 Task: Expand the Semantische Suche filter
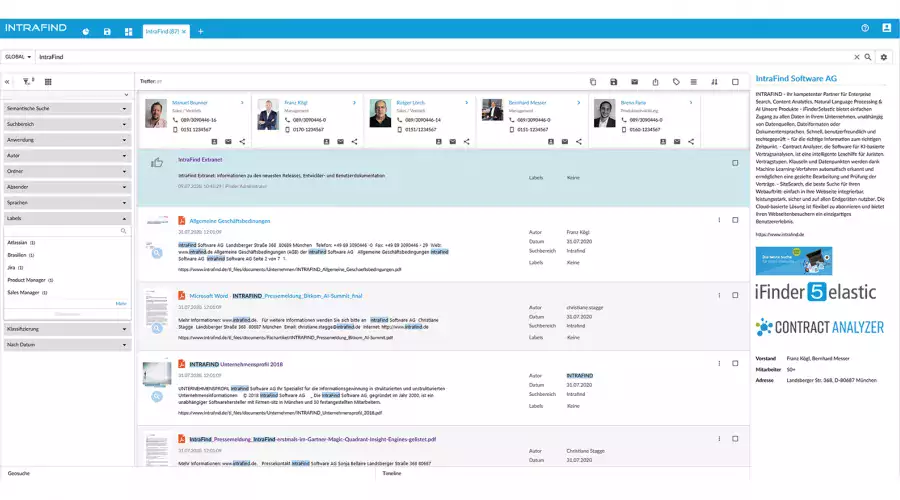click(67, 108)
